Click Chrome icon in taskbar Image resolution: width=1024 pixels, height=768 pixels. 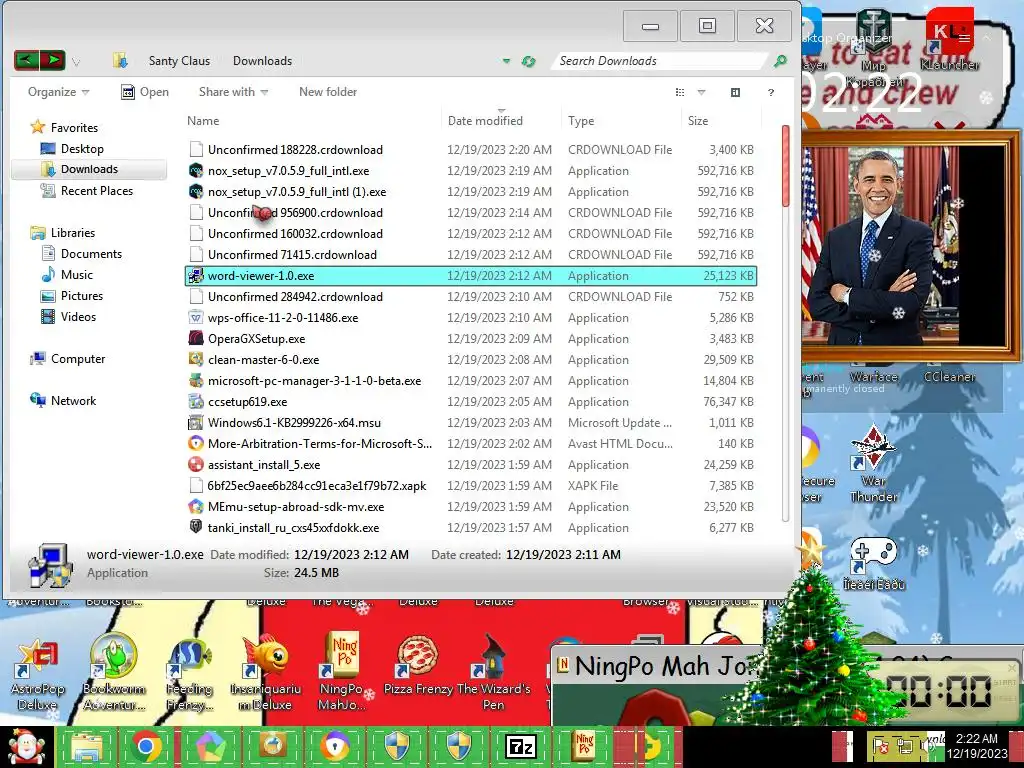pyautogui.click(x=146, y=746)
